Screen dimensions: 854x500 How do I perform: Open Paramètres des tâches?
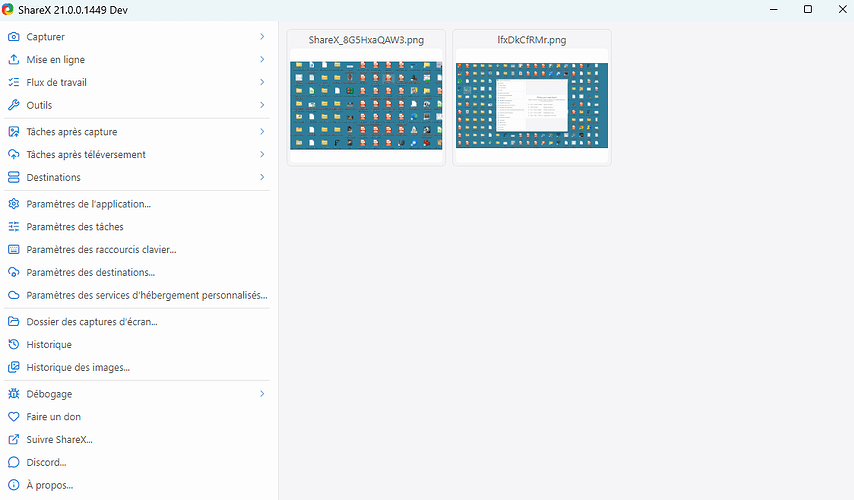[137, 227]
